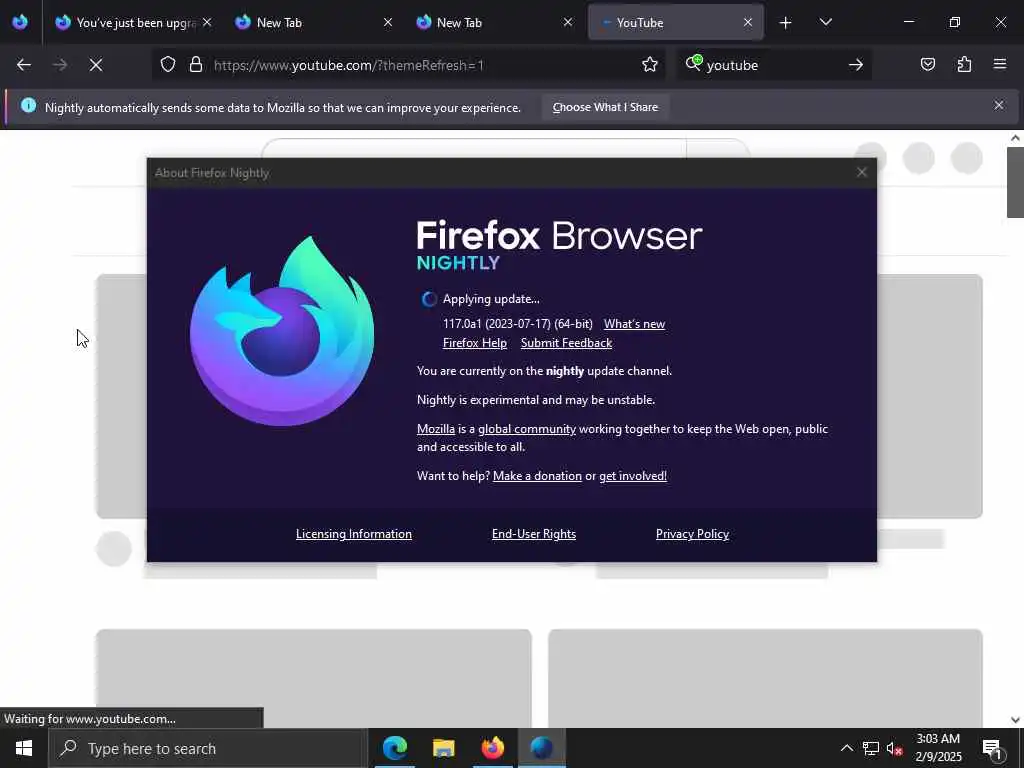Click Make a donation link
The image size is (1024, 768).
click(537, 476)
